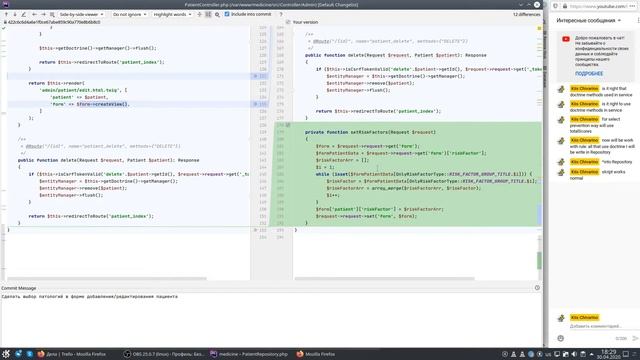Open emoji picker in chat
Screen dimensions: 640x360
tap(560, 338)
